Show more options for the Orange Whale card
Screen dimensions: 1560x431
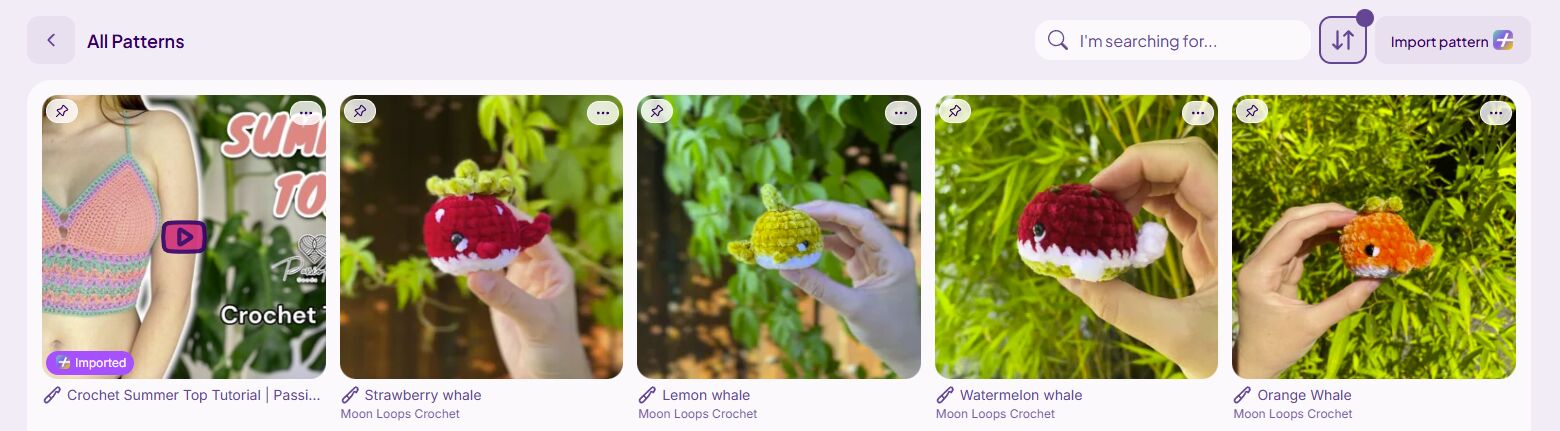(1496, 113)
